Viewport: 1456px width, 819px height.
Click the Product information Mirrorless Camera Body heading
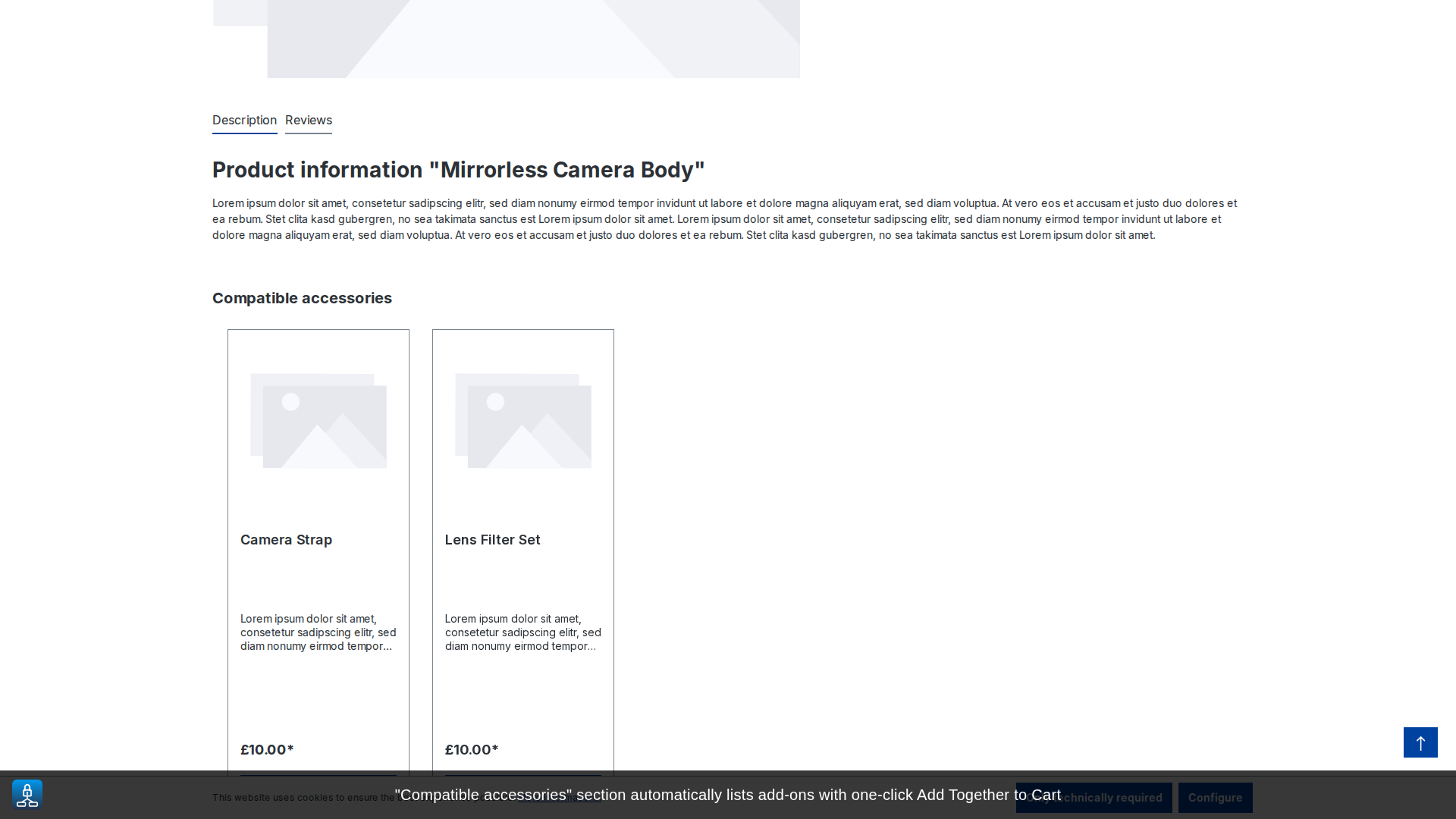[458, 170]
